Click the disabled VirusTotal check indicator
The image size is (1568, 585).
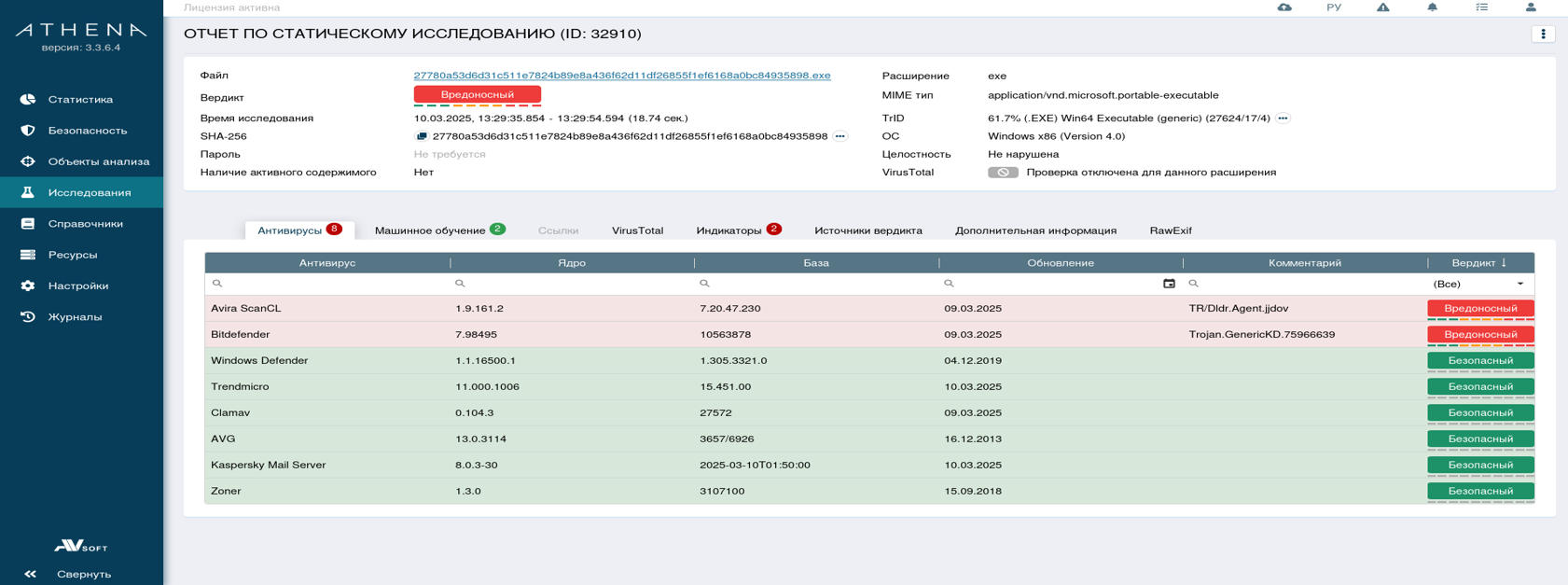click(x=1003, y=173)
